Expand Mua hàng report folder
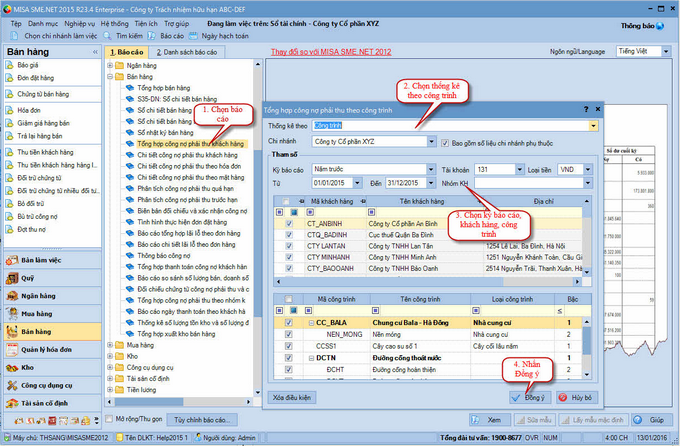The height and width of the screenshot is (446, 680). point(110,345)
